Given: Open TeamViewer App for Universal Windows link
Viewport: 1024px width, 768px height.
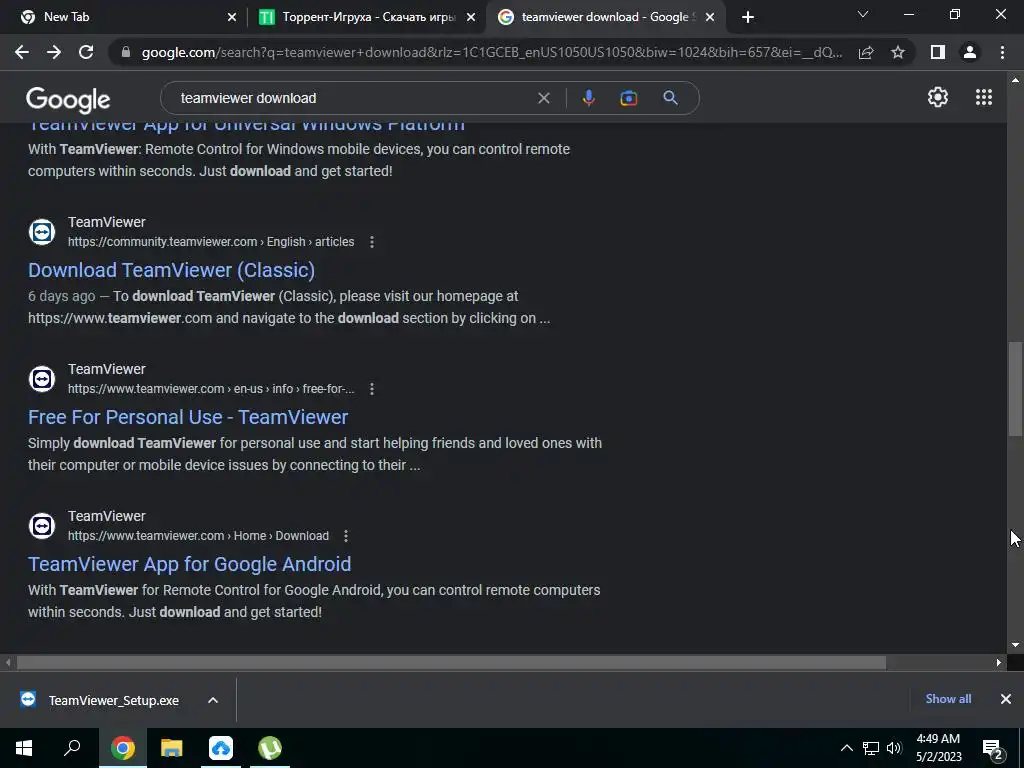Looking at the screenshot, I should pyautogui.click(x=246, y=126).
